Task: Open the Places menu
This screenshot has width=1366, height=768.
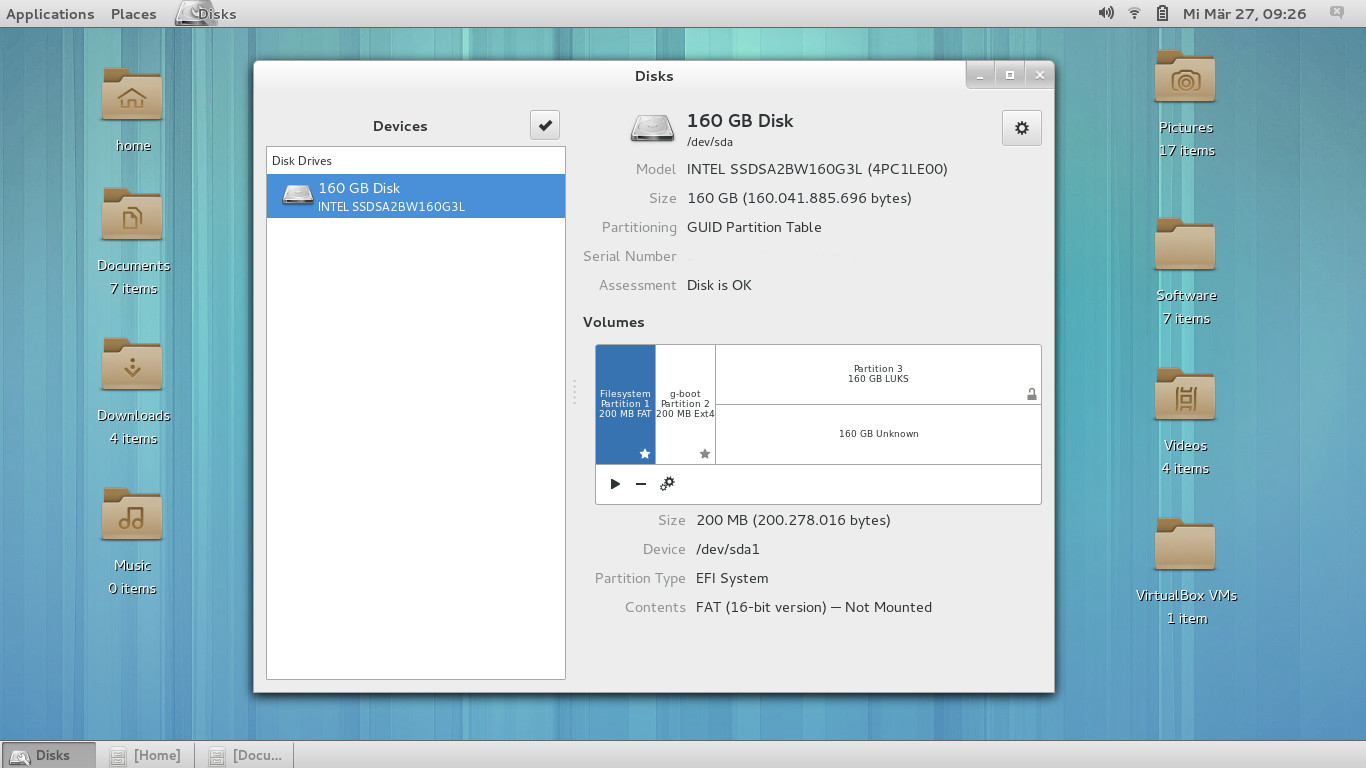Action: click(134, 14)
